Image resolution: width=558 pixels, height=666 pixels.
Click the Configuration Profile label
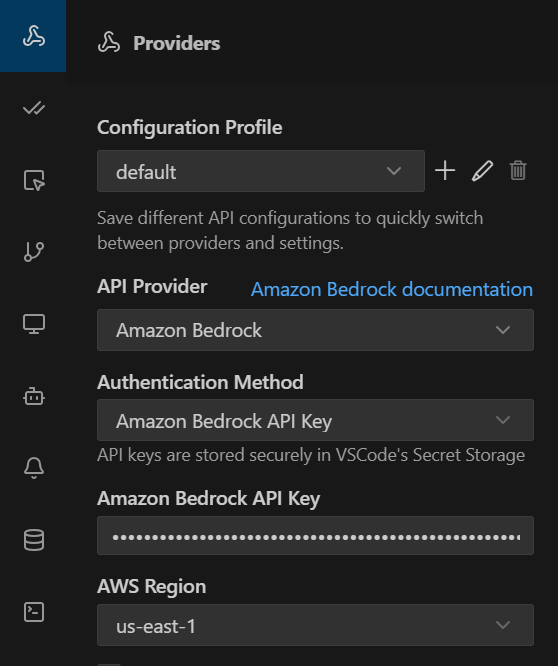[x=189, y=127]
